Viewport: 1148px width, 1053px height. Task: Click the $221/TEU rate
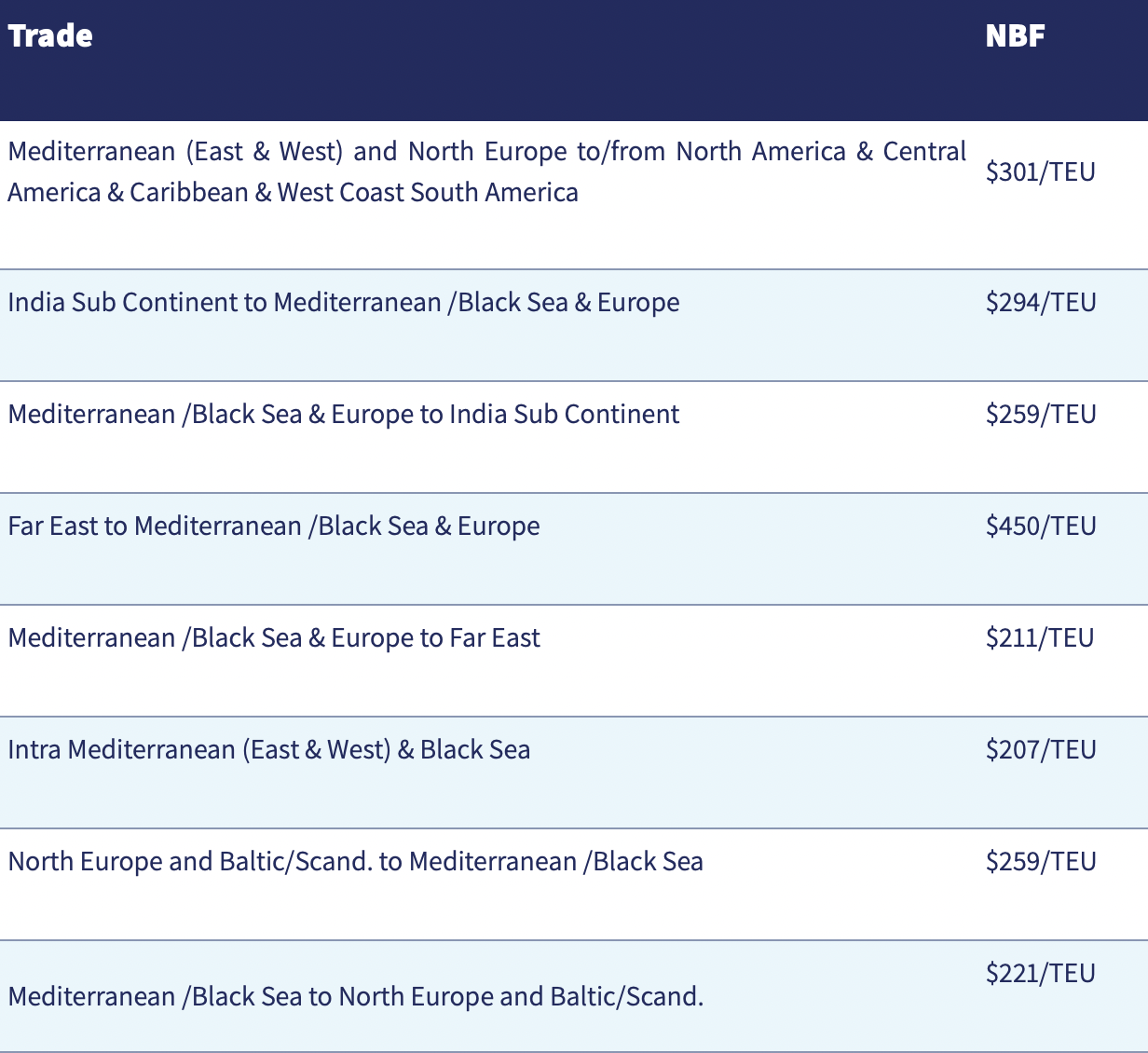[1041, 973]
